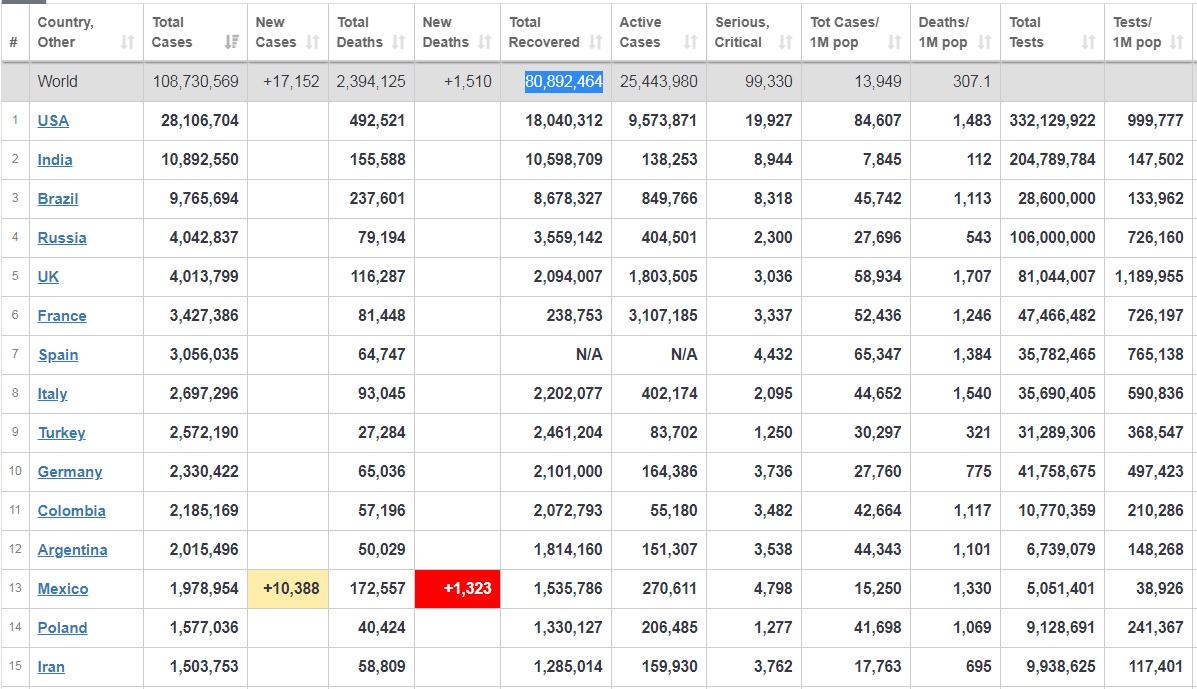Click the Total Deaths column sort arrows
1197x689 pixels.
pyautogui.click(x=399, y=42)
